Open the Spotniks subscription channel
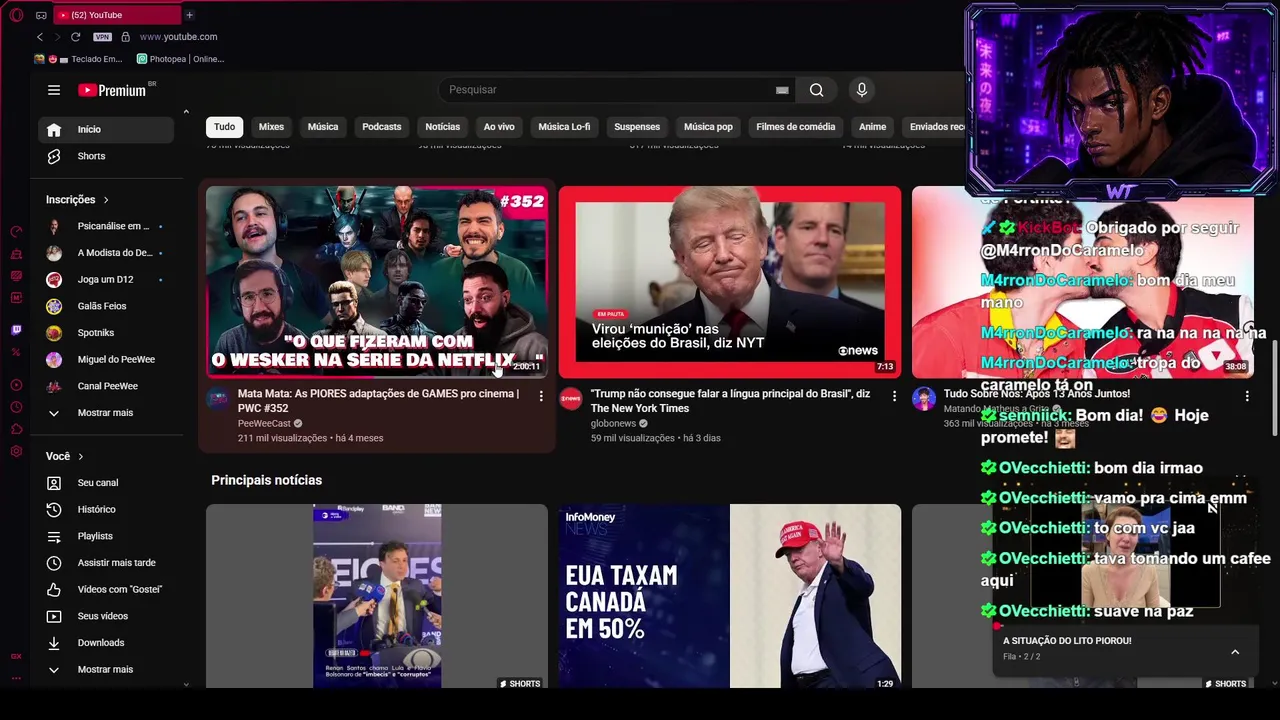 (105, 333)
